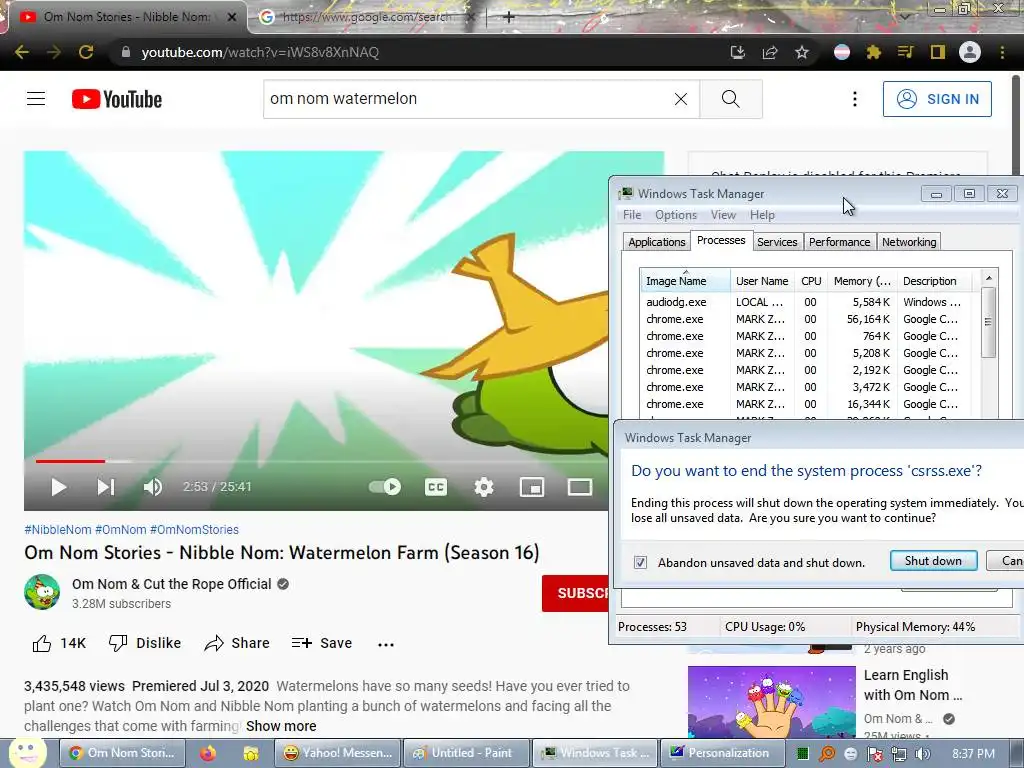Viewport: 1024px width, 768px height.
Task: Open Task Manager File menu
Action: 632,215
